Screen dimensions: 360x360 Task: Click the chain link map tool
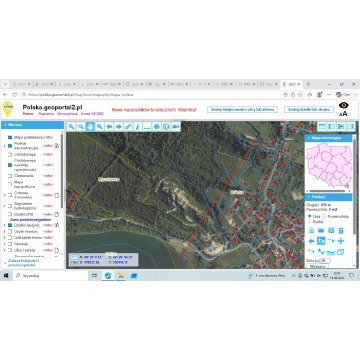[128, 127]
